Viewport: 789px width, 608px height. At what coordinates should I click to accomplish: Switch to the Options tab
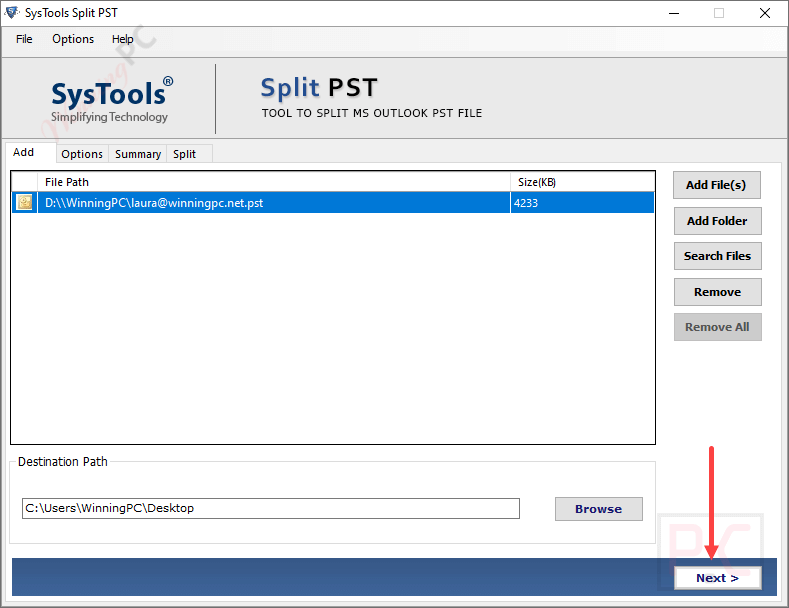[82, 154]
